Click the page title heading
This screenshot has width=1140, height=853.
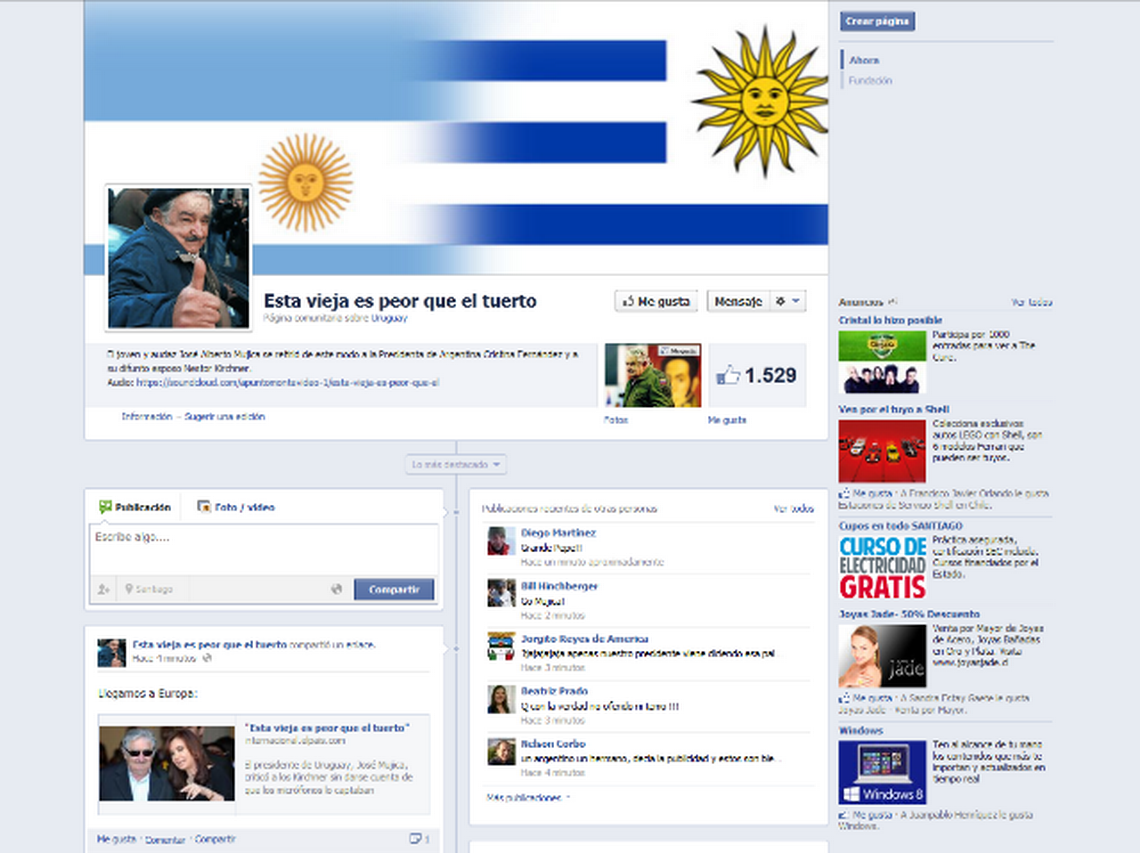pyautogui.click(x=400, y=301)
